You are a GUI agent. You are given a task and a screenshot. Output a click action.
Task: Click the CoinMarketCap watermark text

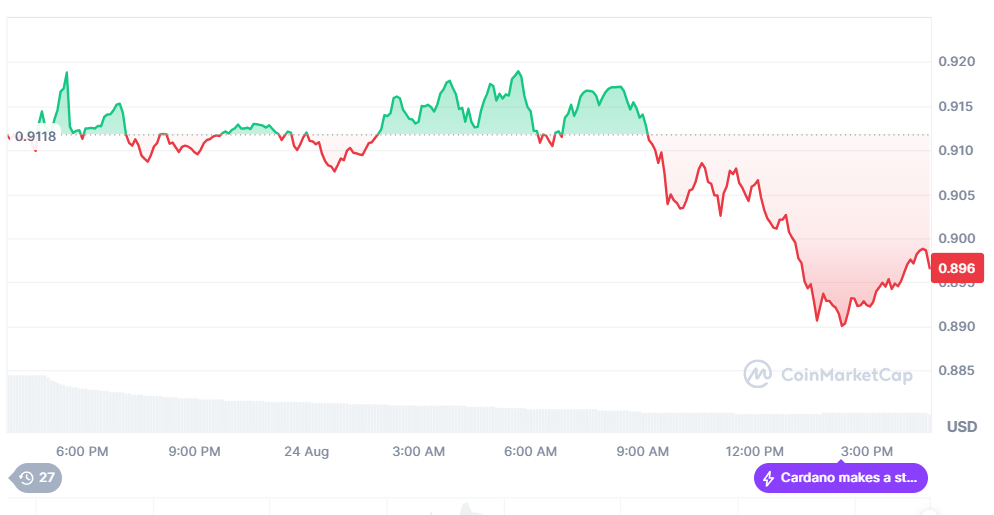(x=846, y=375)
